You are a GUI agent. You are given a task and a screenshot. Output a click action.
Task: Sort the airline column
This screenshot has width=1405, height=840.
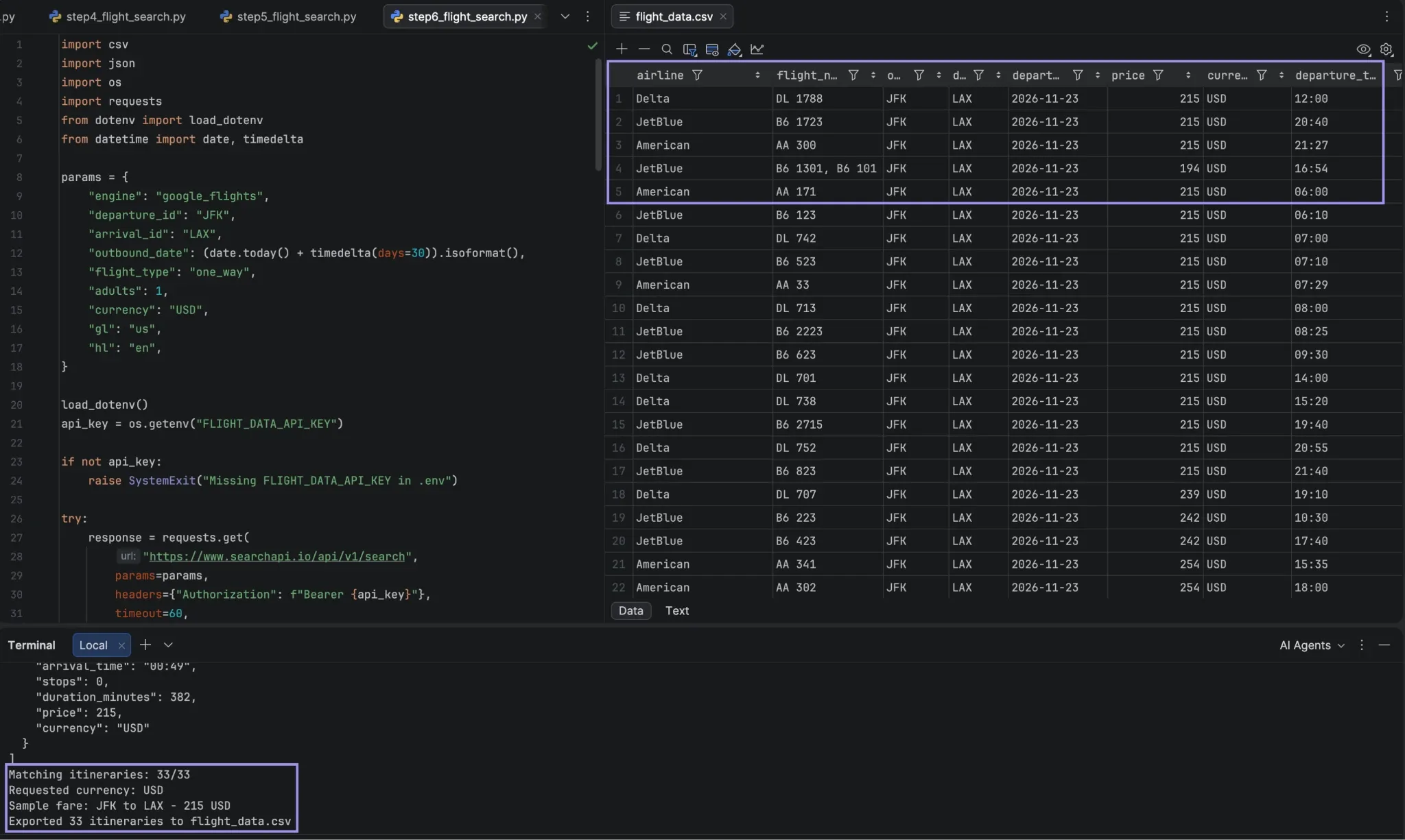[757, 75]
